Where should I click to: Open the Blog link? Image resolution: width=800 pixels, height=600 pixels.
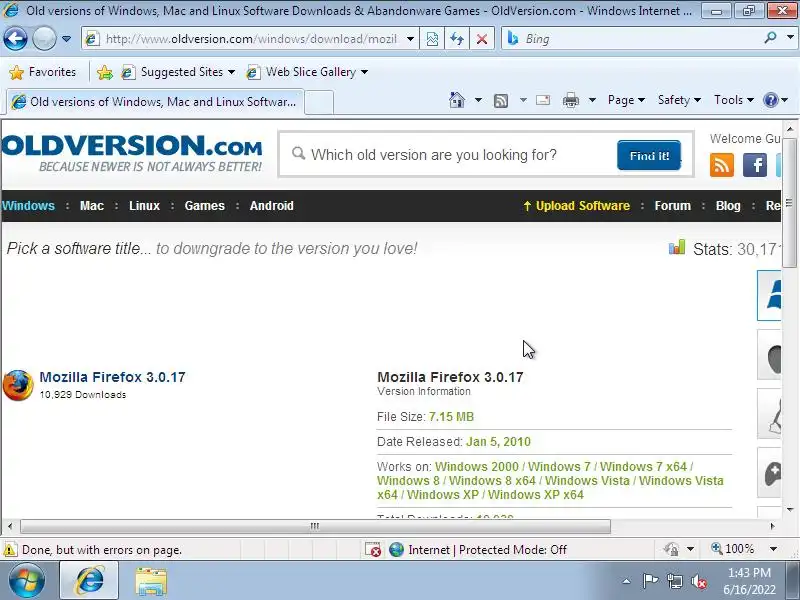pos(728,206)
